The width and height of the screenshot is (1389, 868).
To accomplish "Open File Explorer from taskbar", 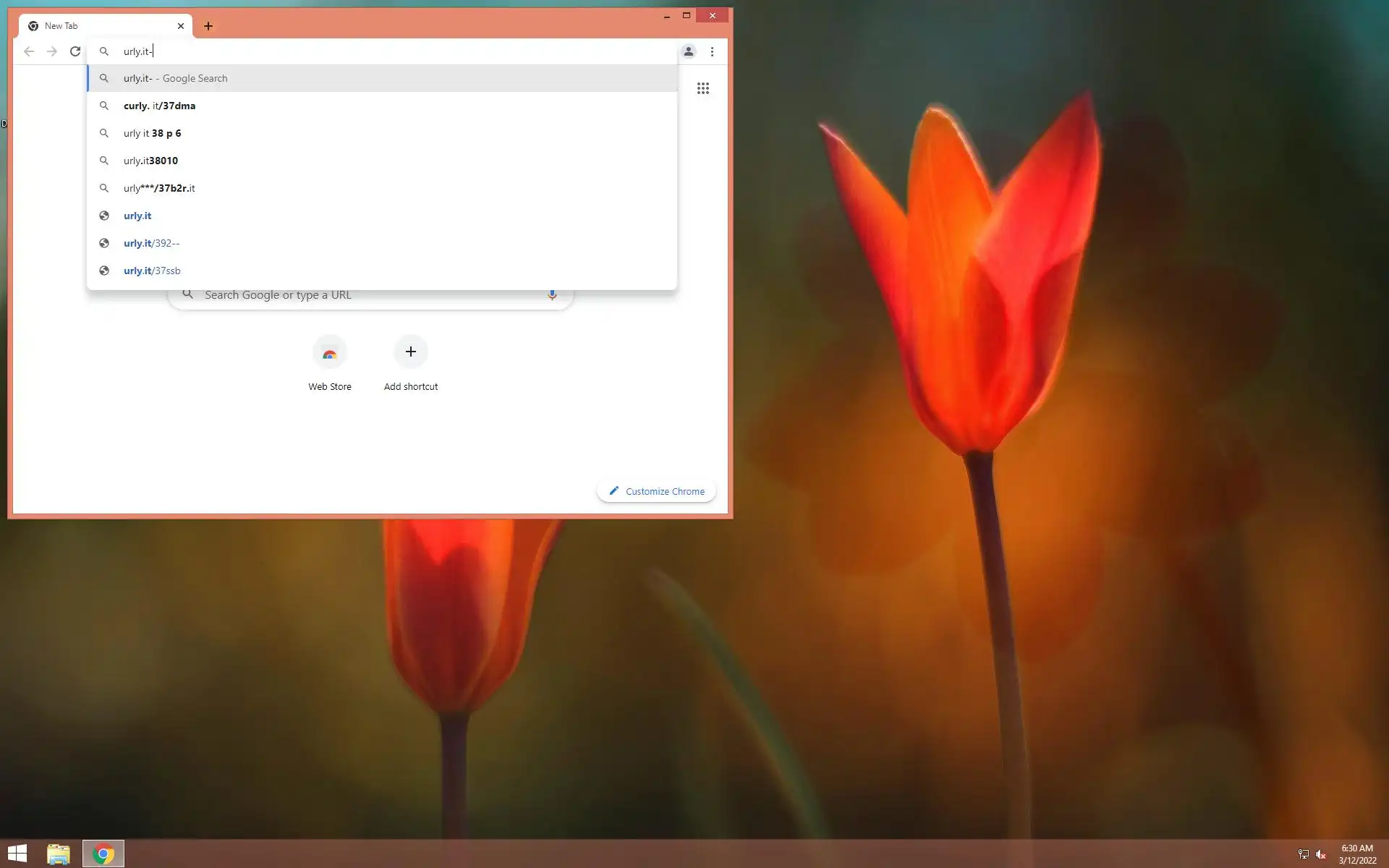I will tap(59, 854).
